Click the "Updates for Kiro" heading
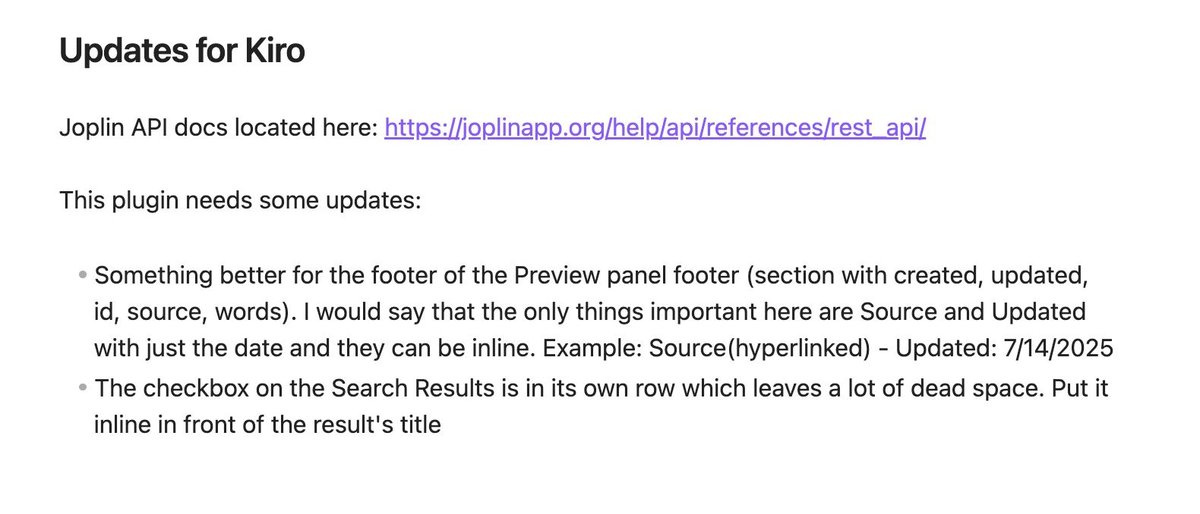The image size is (1200, 514). [x=182, y=51]
